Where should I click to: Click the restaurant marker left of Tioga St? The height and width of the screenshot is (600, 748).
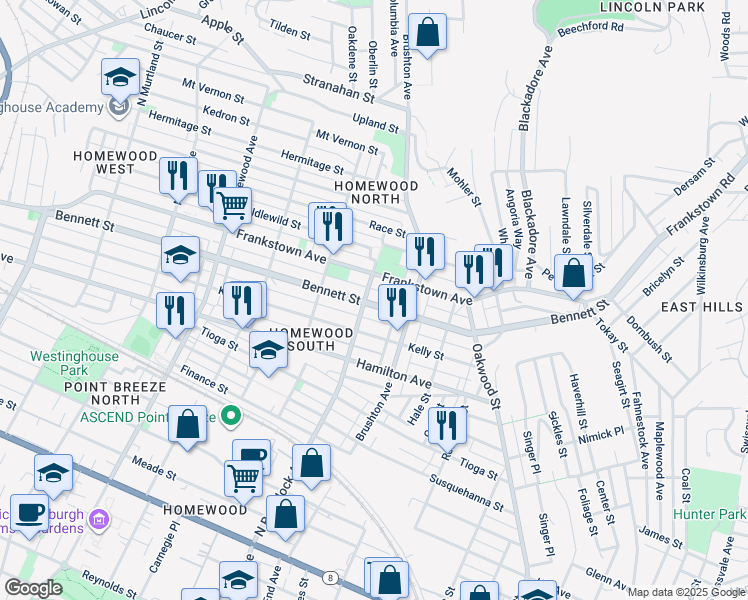tap(175, 310)
